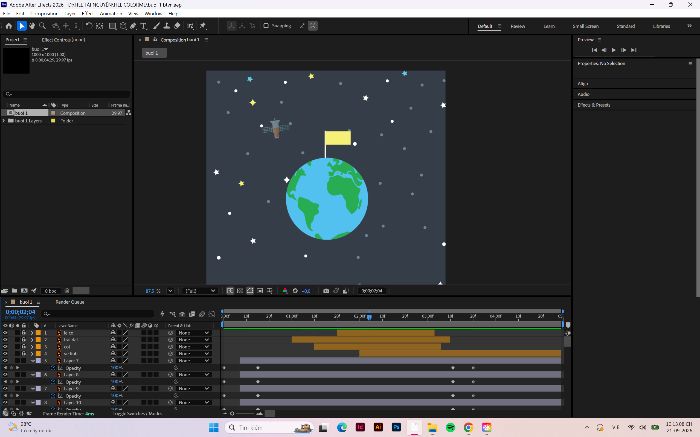
Task: Toggle the Snapping checkbox in toolbar
Action: pyautogui.click(x=266, y=26)
